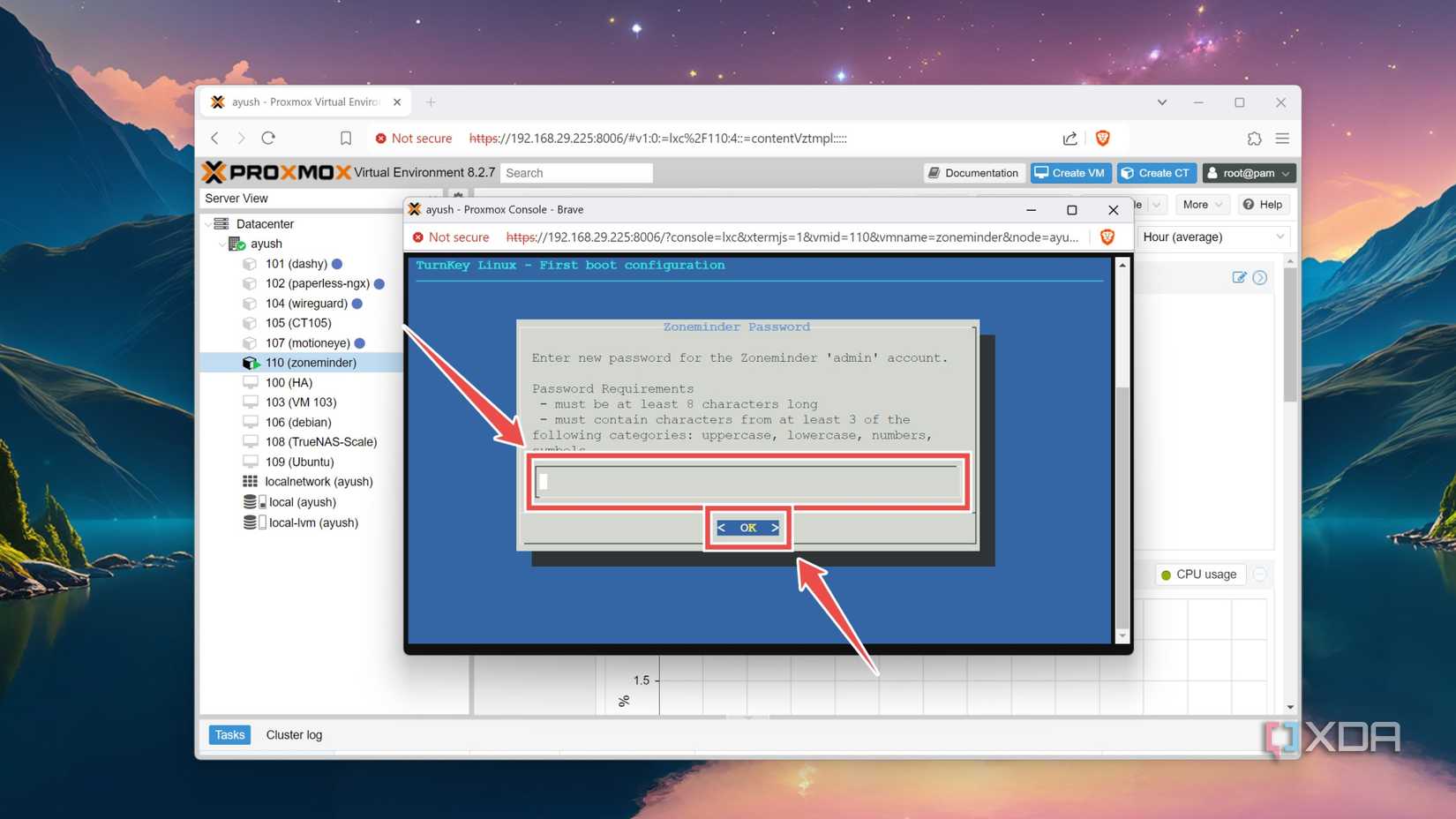
Task: Switch to the Tasks tab
Action: (229, 735)
